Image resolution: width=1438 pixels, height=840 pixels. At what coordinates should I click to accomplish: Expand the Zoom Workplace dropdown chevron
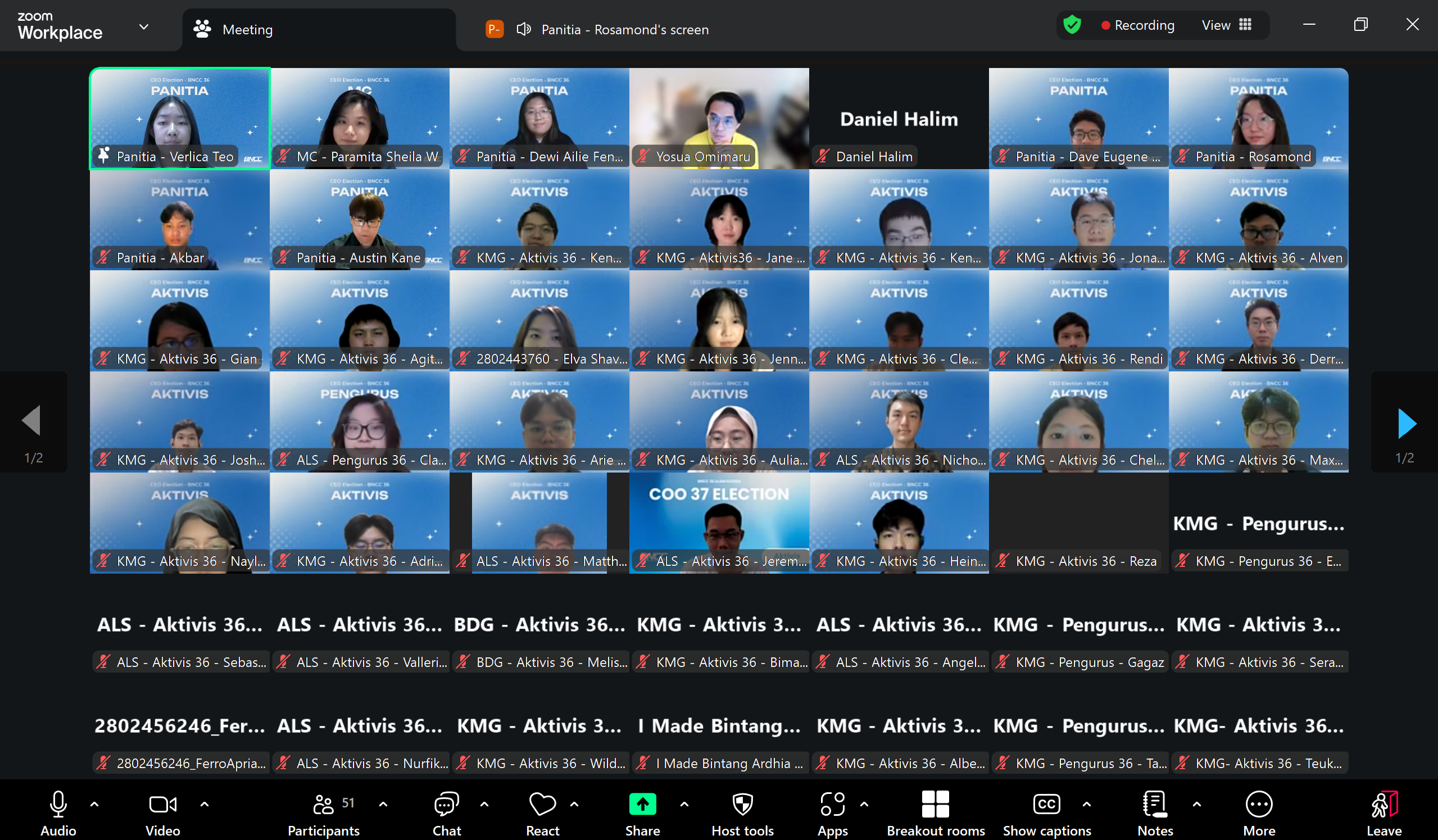(144, 27)
